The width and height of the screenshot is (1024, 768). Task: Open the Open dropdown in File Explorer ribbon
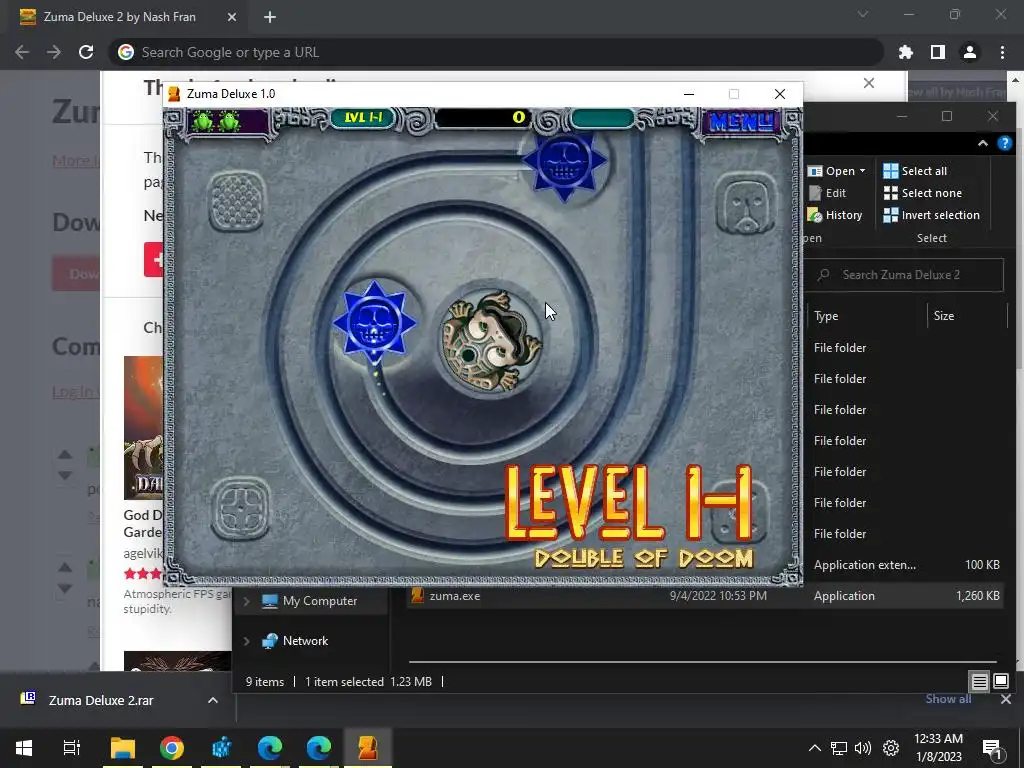click(837, 171)
